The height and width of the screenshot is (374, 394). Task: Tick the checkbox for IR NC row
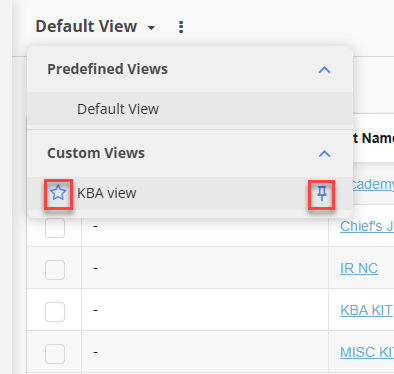(55, 270)
